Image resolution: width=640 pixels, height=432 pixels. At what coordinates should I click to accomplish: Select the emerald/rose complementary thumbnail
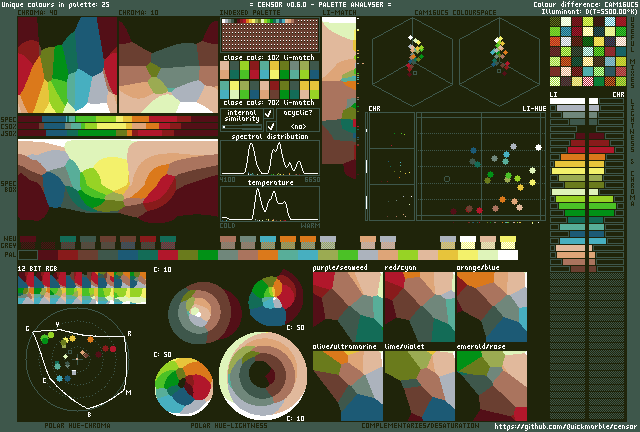pyautogui.click(x=492, y=386)
